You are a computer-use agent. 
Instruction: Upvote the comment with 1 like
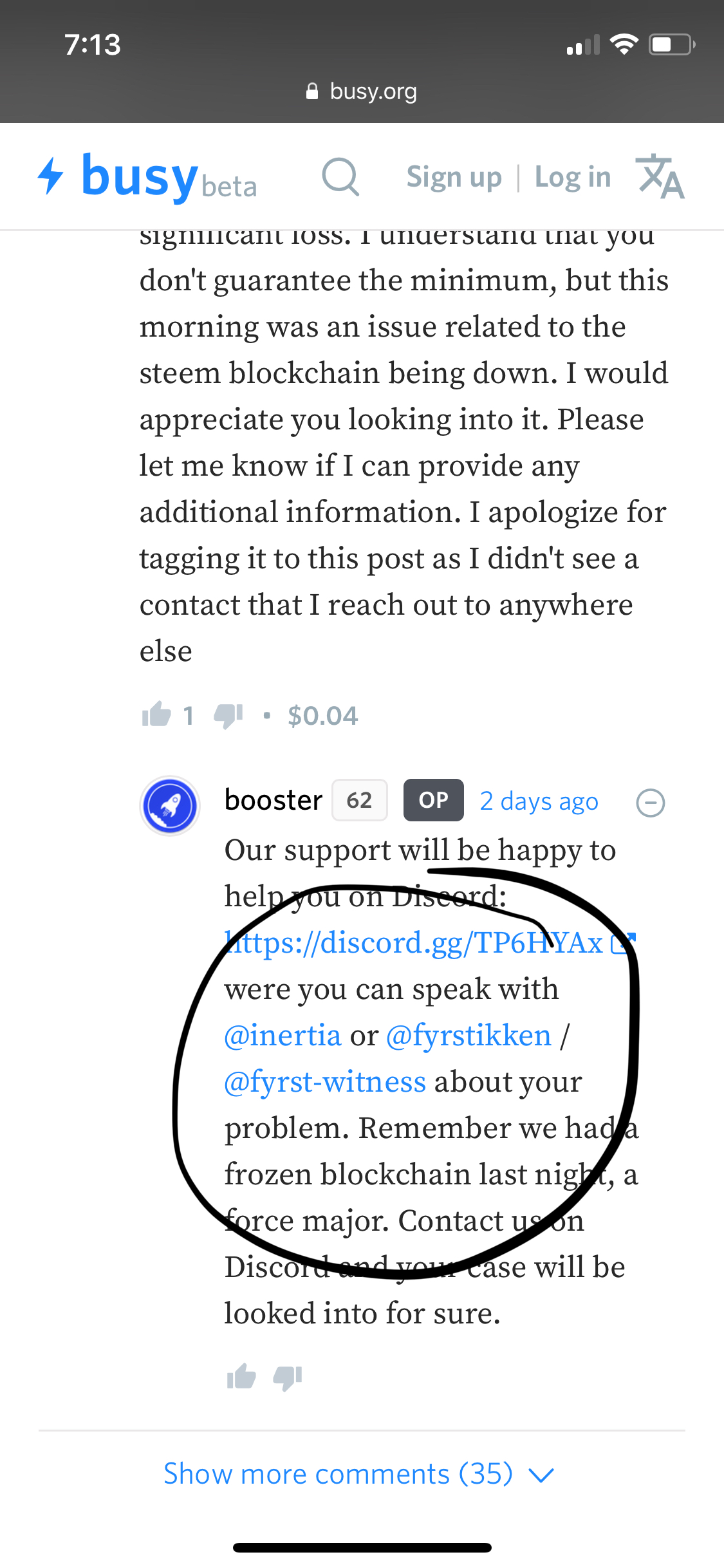[156, 714]
